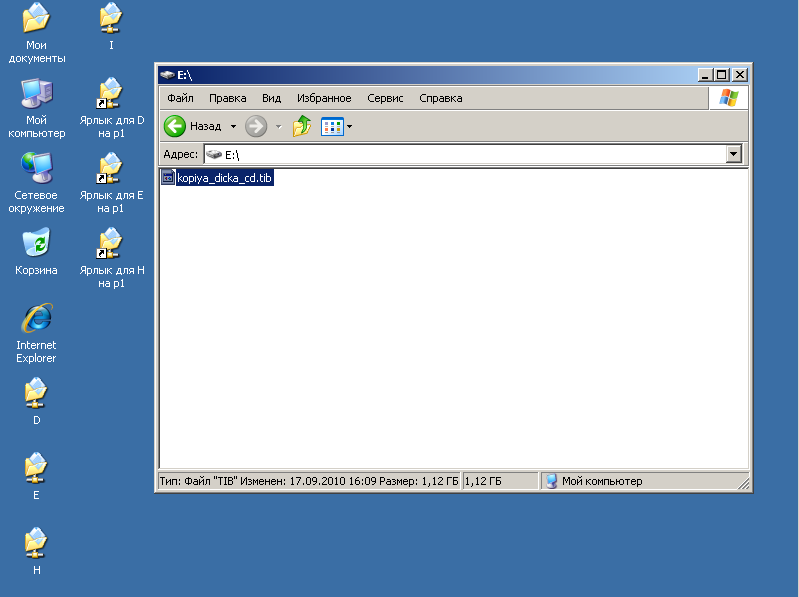799x597 pixels.
Task: Select the Сетевое окружение desktop icon
Action: click(36, 169)
